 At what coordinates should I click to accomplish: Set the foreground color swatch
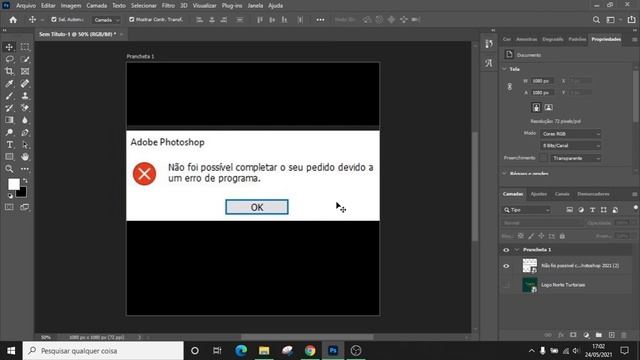tap(14, 184)
